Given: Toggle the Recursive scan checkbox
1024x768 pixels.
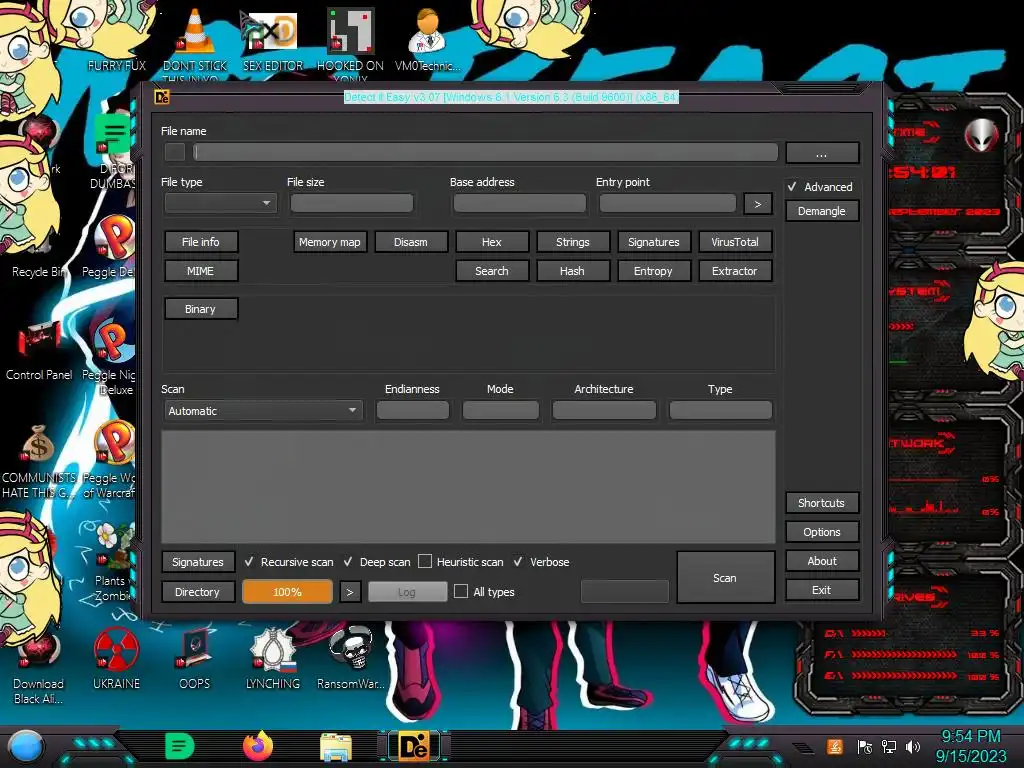Looking at the screenshot, I should tap(249, 562).
